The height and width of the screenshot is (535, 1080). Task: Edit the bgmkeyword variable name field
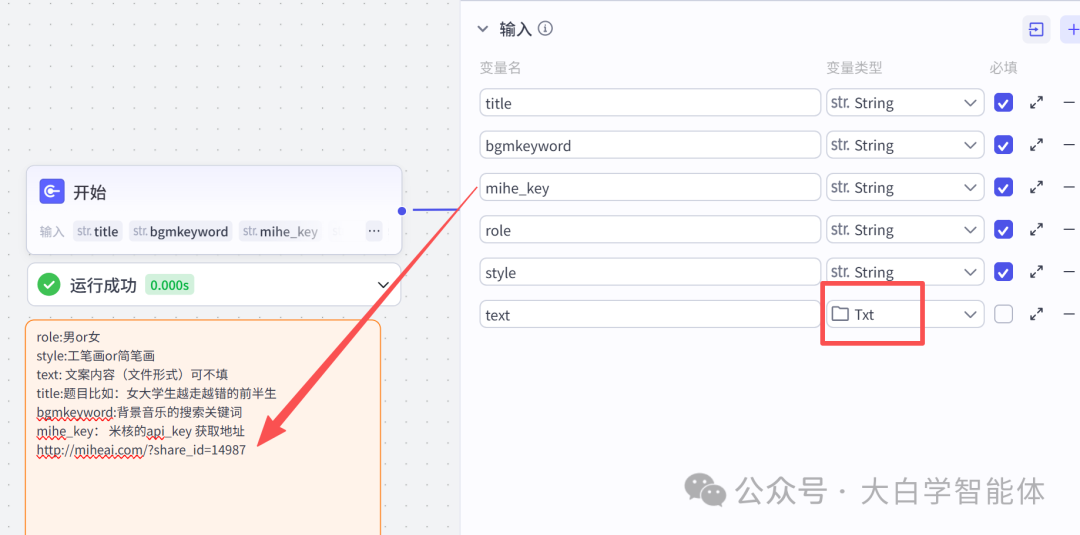pos(650,145)
